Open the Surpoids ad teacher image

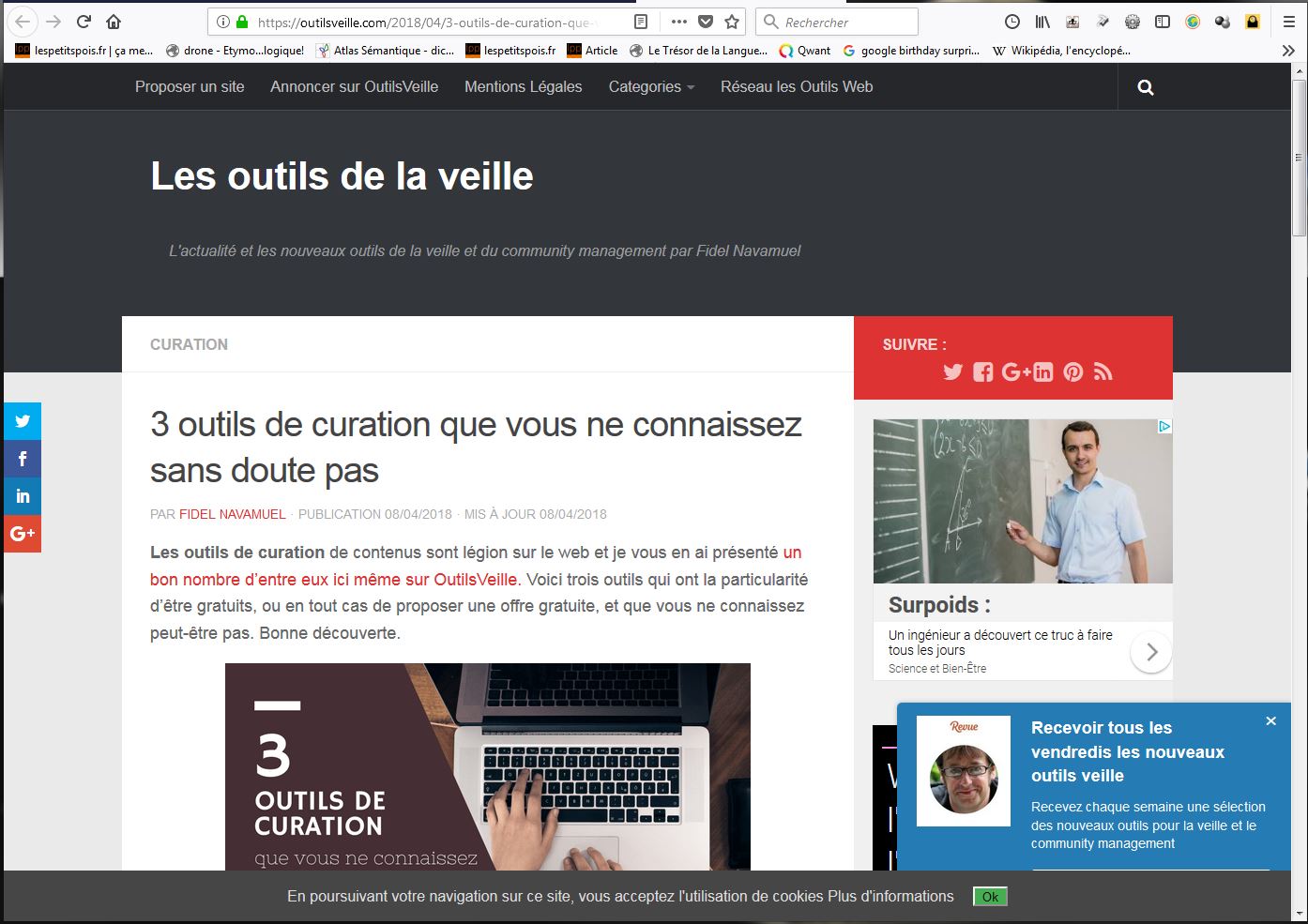coord(1023,501)
